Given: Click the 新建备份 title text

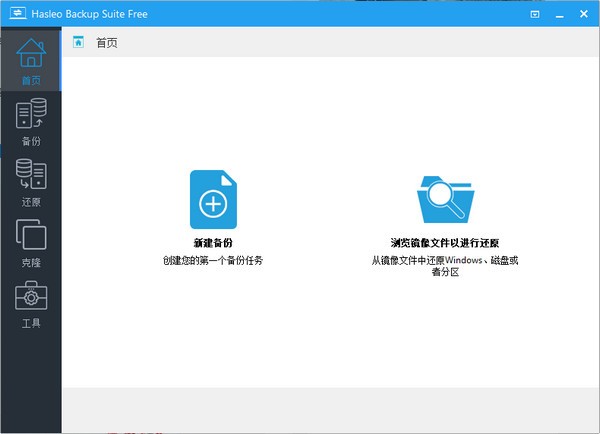Looking at the screenshot, I should coord(213,243).
